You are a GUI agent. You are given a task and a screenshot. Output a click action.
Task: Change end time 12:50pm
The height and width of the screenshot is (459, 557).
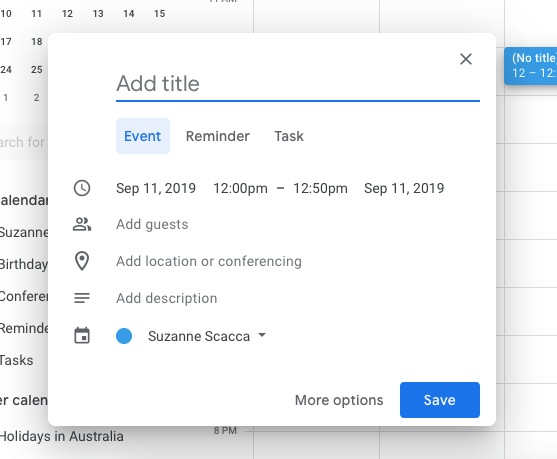coord(320,188)
